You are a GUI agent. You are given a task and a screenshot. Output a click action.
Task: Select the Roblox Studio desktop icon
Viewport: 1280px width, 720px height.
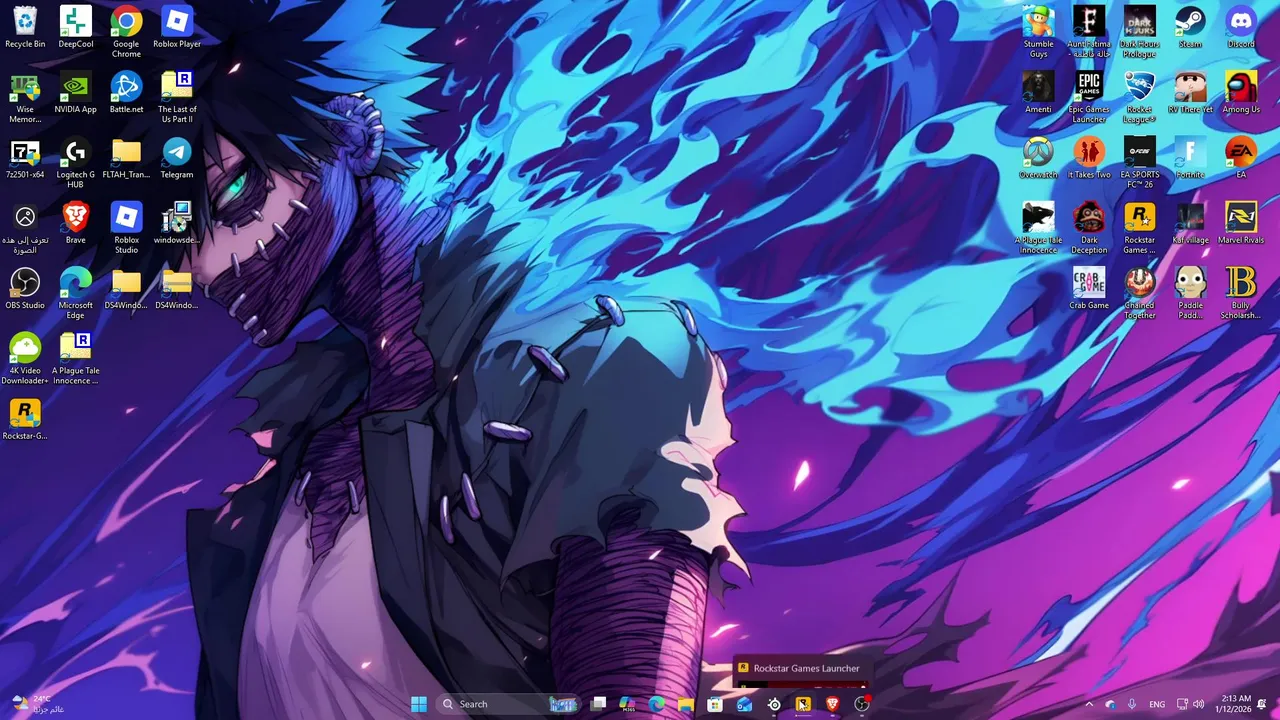click(126, 227)
